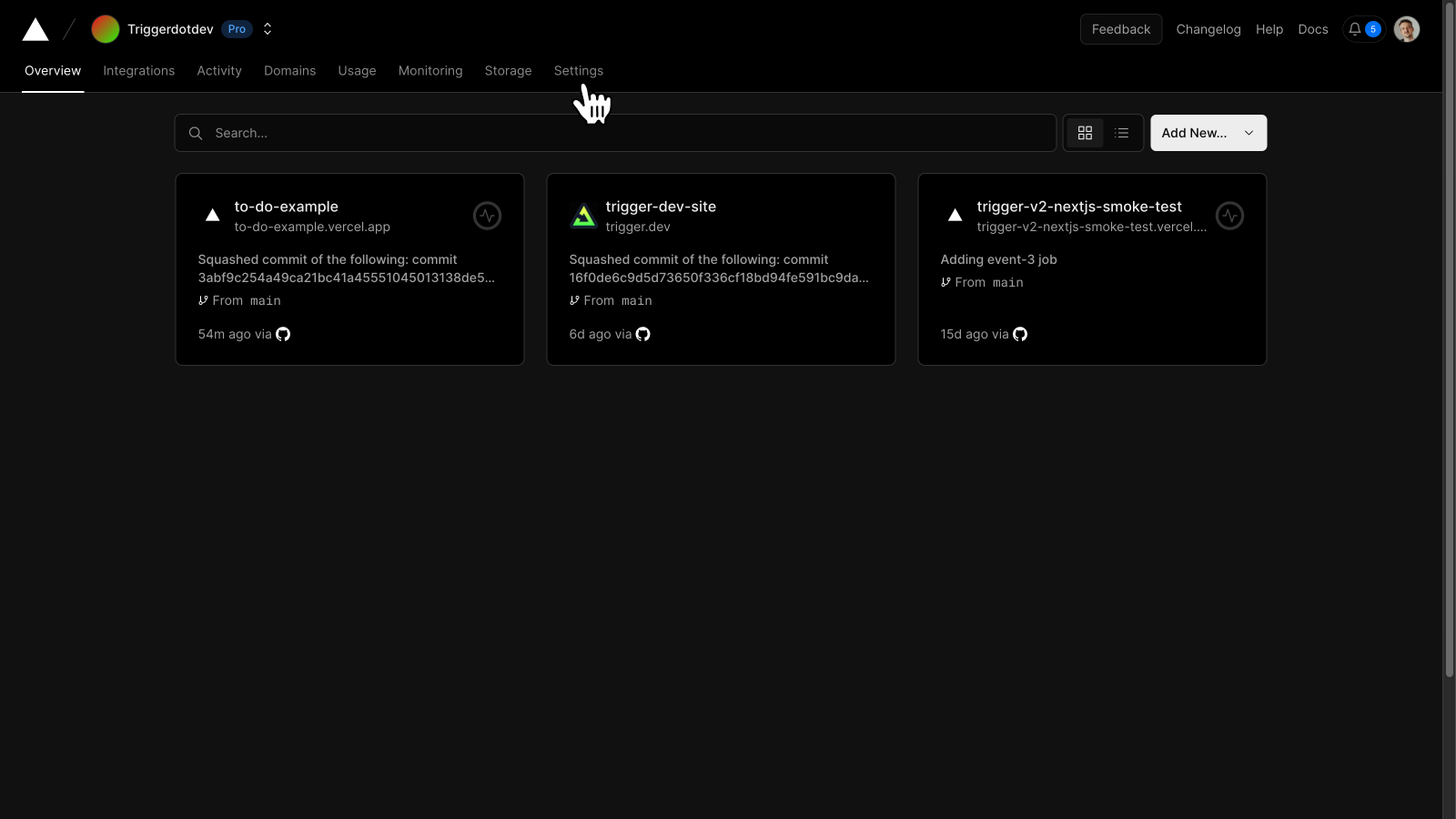Switch to the Activity tab
The image size is (1456, 819).
pos(219,71)
